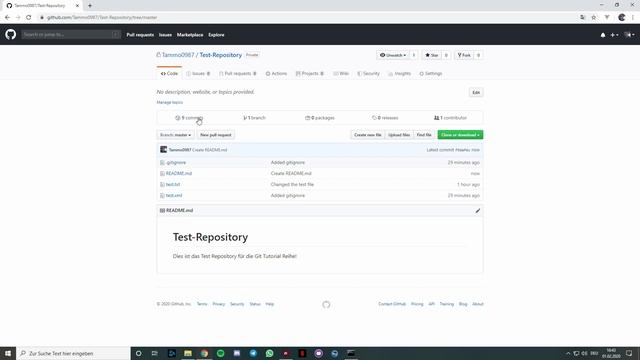Expand the Branch: master dropdown
The width and height of the screenshot is (640, 360).
click(x=176, y=135)
